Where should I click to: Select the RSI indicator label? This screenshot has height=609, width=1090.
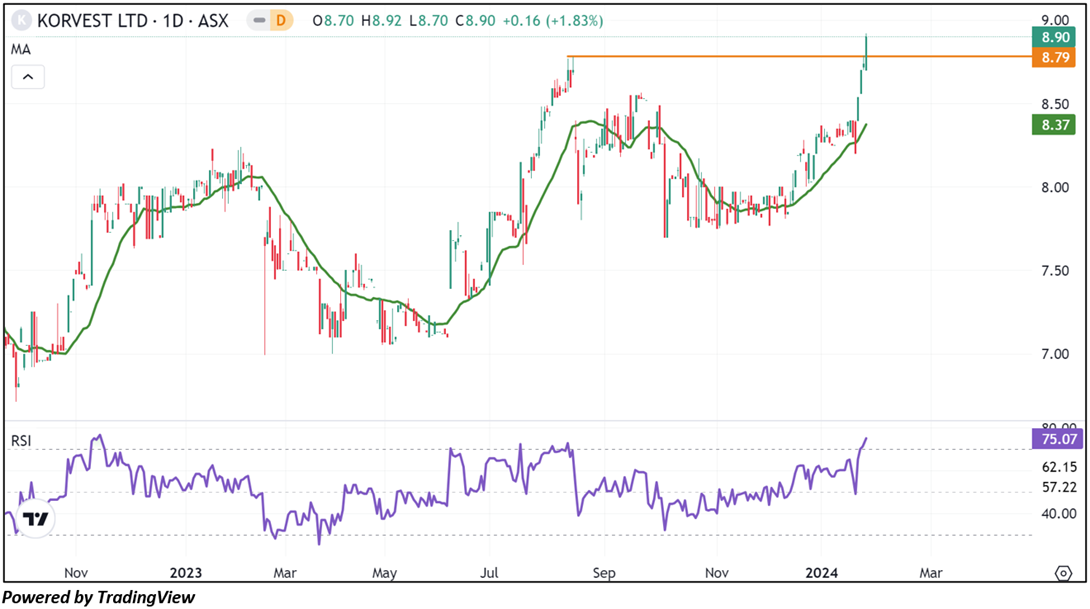tap(21, 441)
